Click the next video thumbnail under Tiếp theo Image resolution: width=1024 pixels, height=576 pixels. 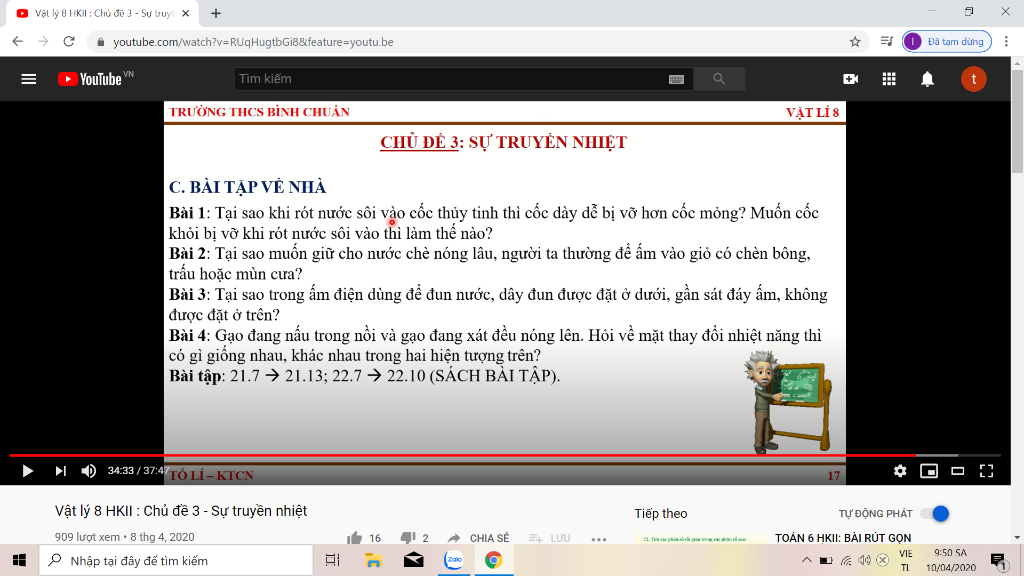(x=699, y=539)
